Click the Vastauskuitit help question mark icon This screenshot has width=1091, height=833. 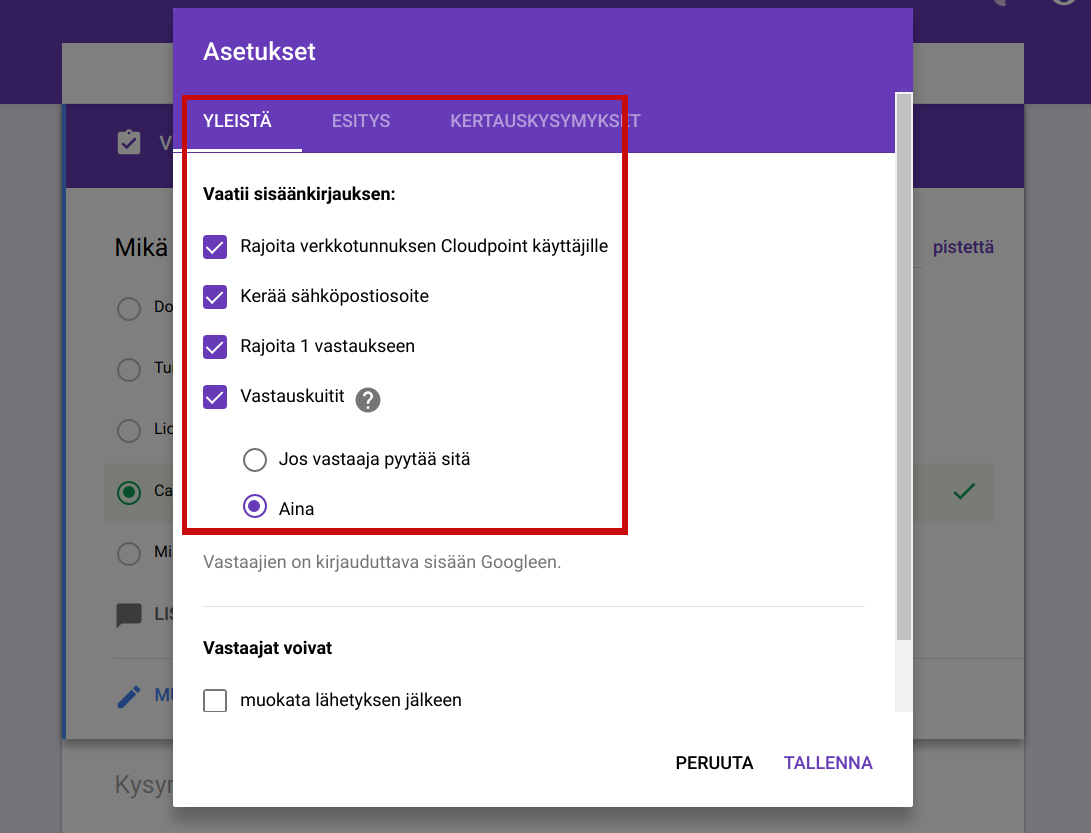click(368, 400)
